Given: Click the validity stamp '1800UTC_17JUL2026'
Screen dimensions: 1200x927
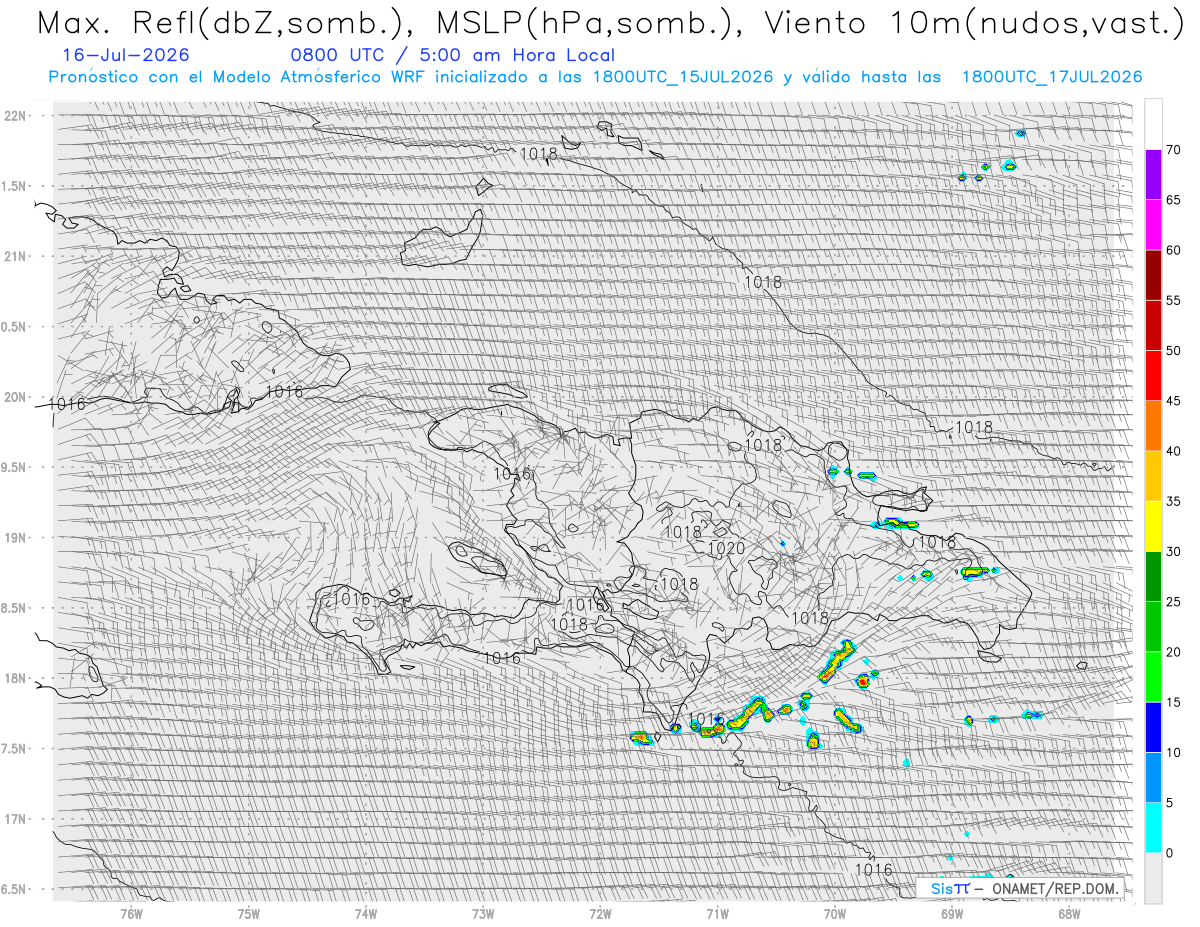Looking at the screenshot, I should click(1052, 77).
